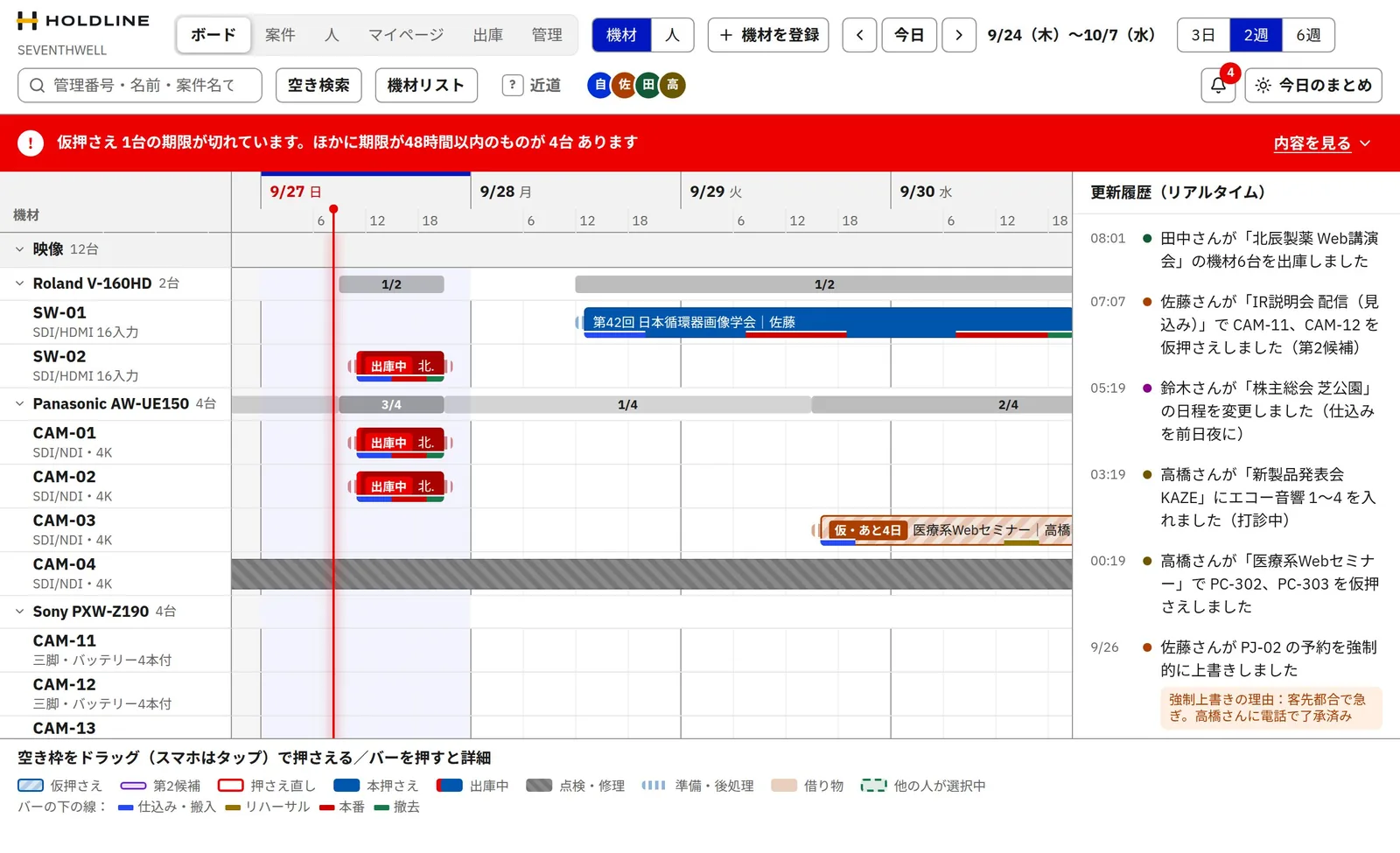Open the マイページ tab
1400x853 pixels.
click(x=406, y=35)
